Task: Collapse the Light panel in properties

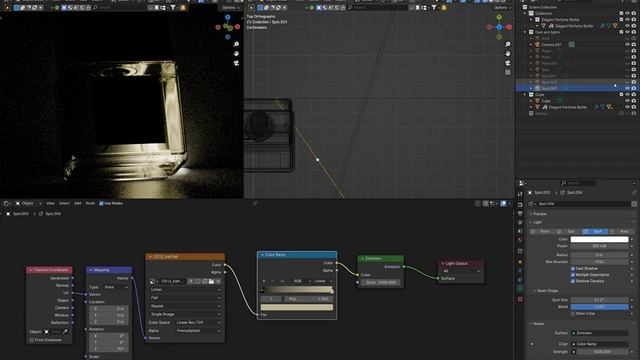Action: coord(531,222)
